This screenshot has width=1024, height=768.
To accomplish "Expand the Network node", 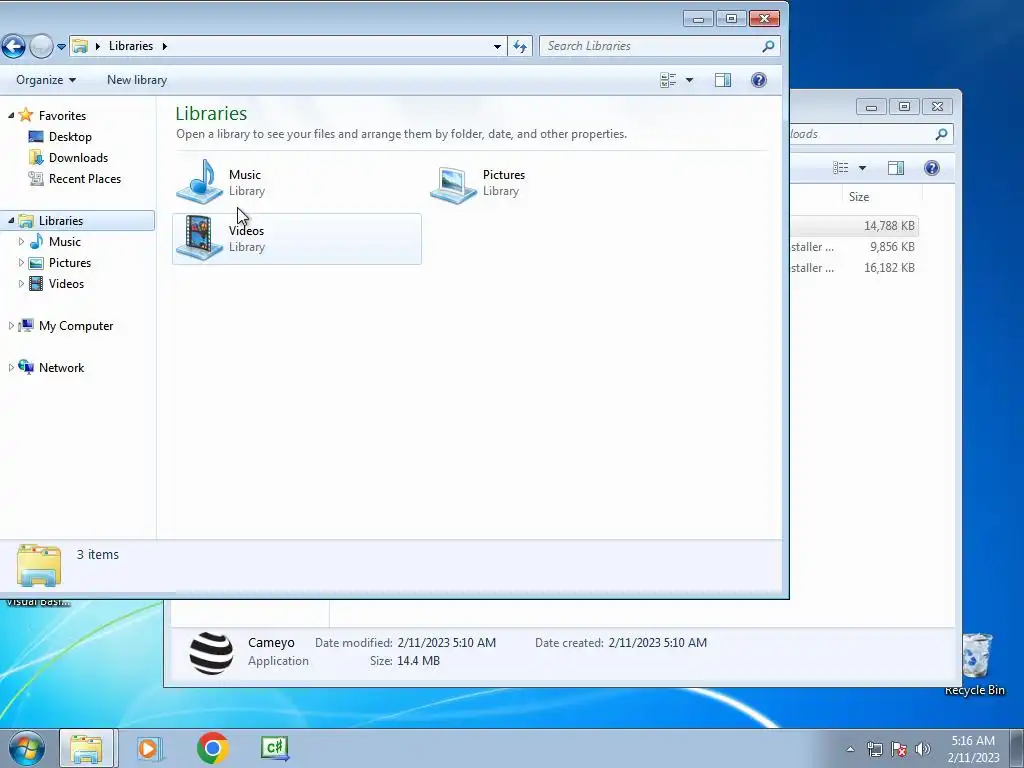I will coord(11,368).
